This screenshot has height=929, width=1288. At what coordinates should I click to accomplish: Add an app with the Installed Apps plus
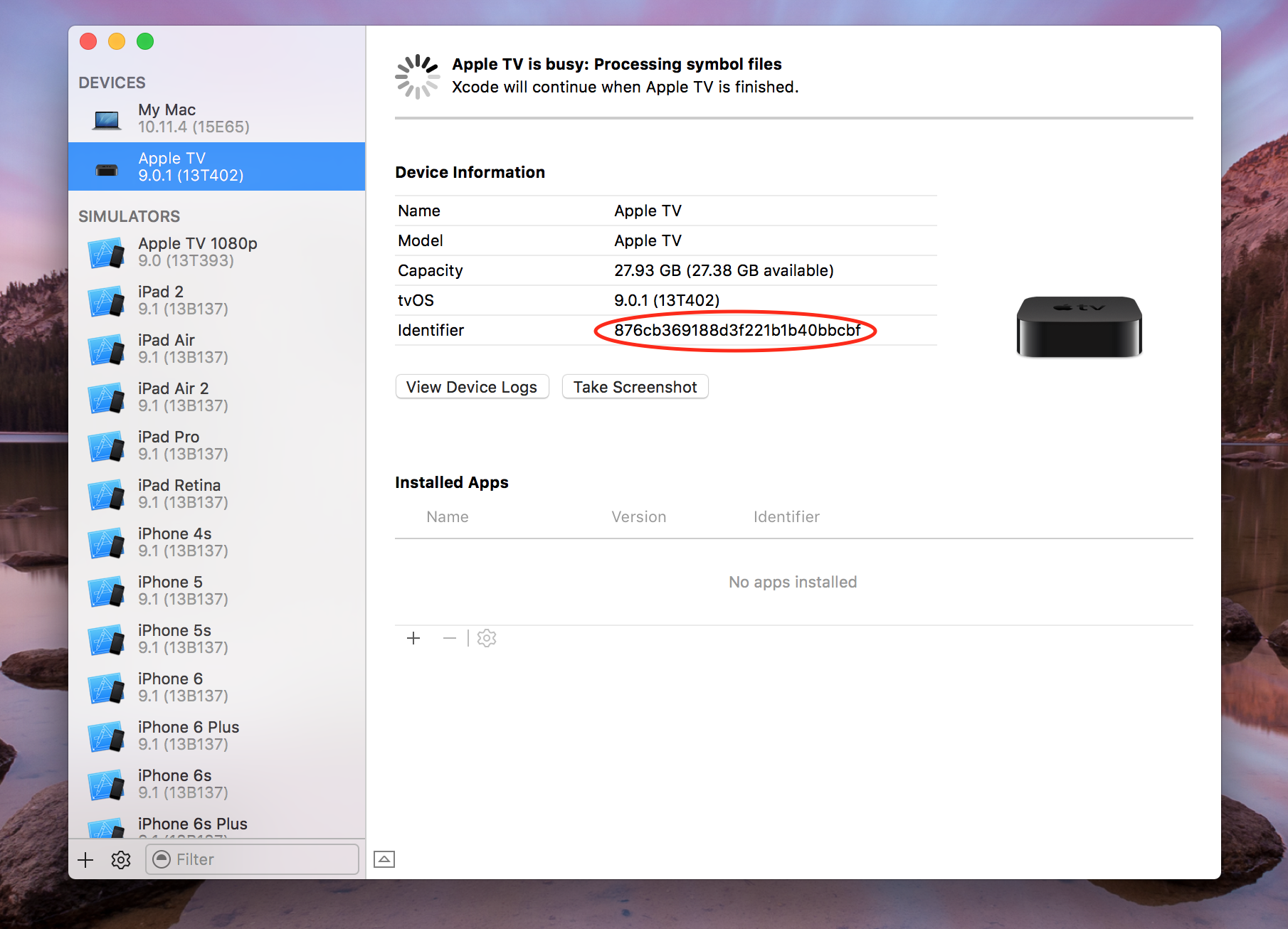413,638
